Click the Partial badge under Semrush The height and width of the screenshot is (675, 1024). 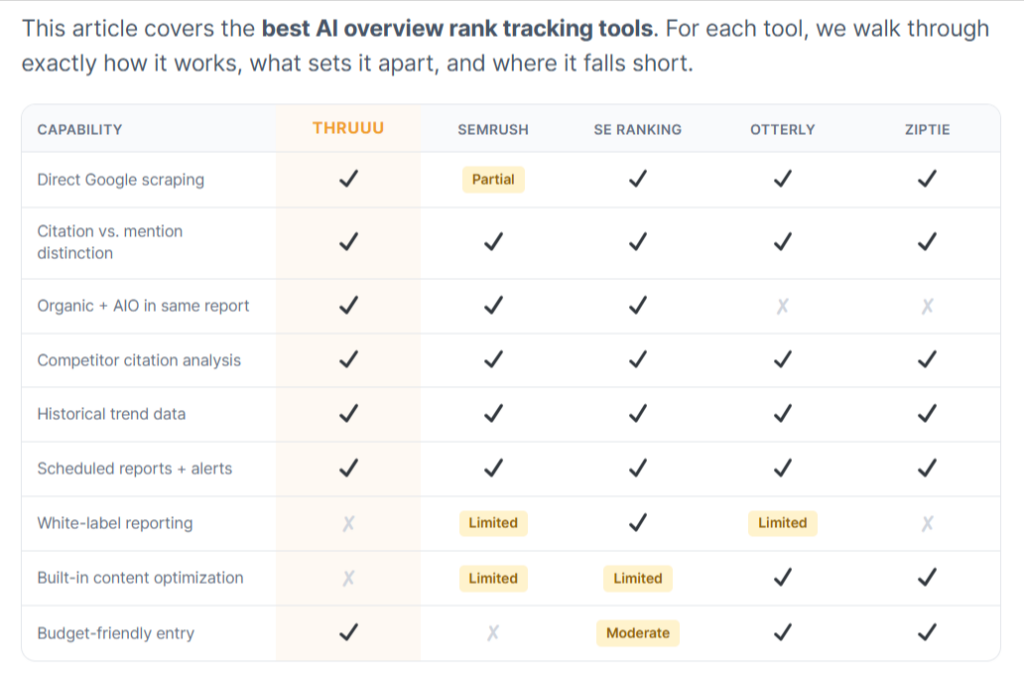[493, 180]
